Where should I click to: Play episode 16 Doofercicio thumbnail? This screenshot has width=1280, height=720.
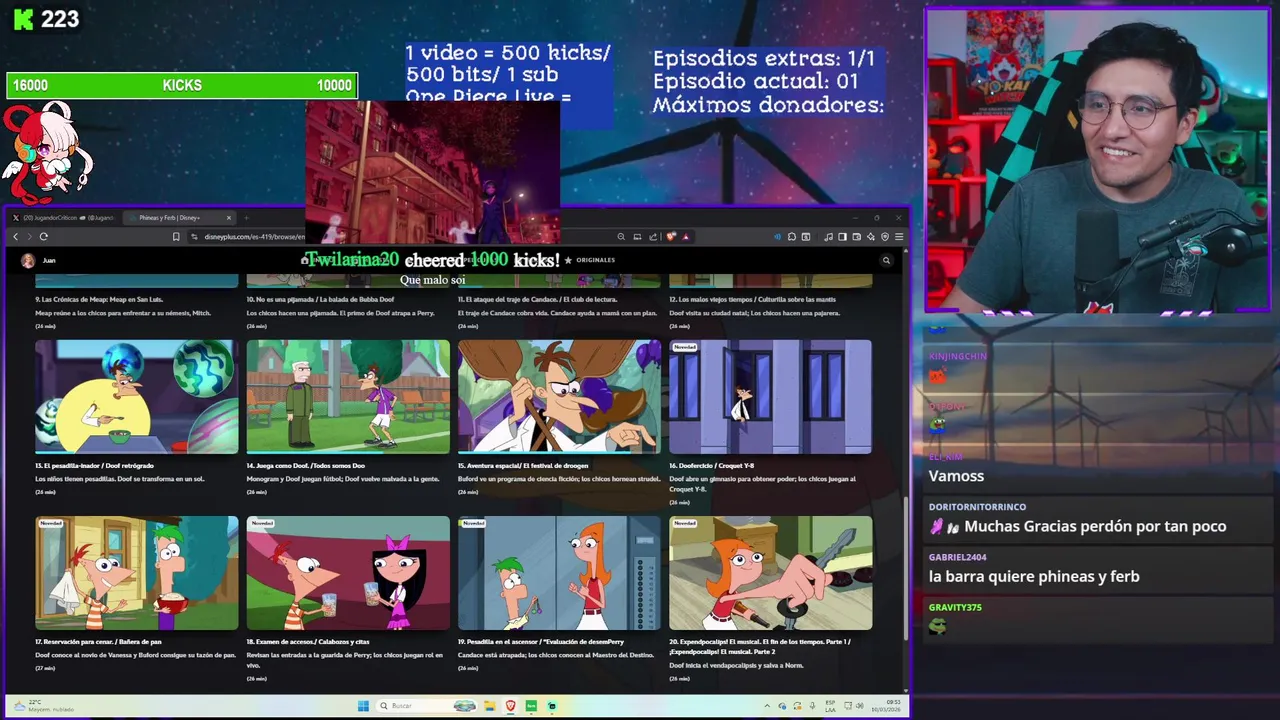tap(770, 397)
